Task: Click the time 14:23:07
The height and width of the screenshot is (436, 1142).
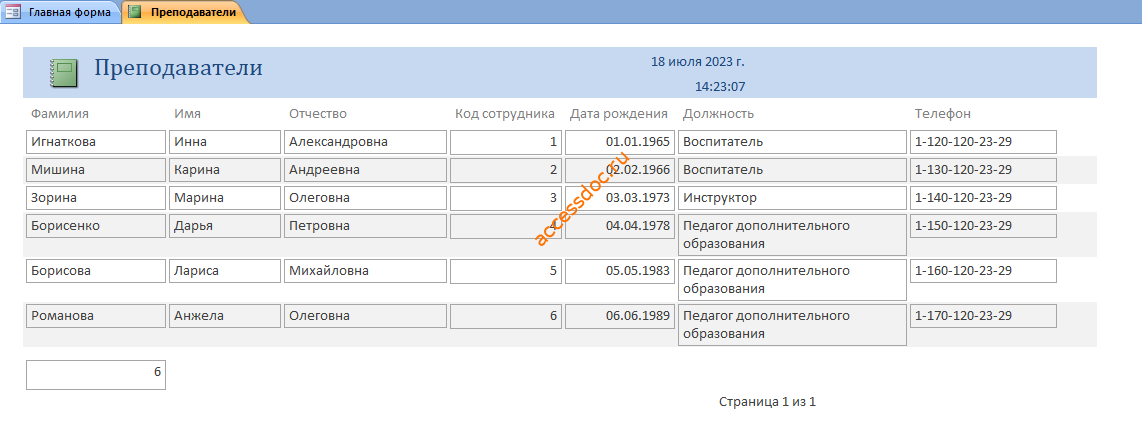Action: [x=720, y=87]
